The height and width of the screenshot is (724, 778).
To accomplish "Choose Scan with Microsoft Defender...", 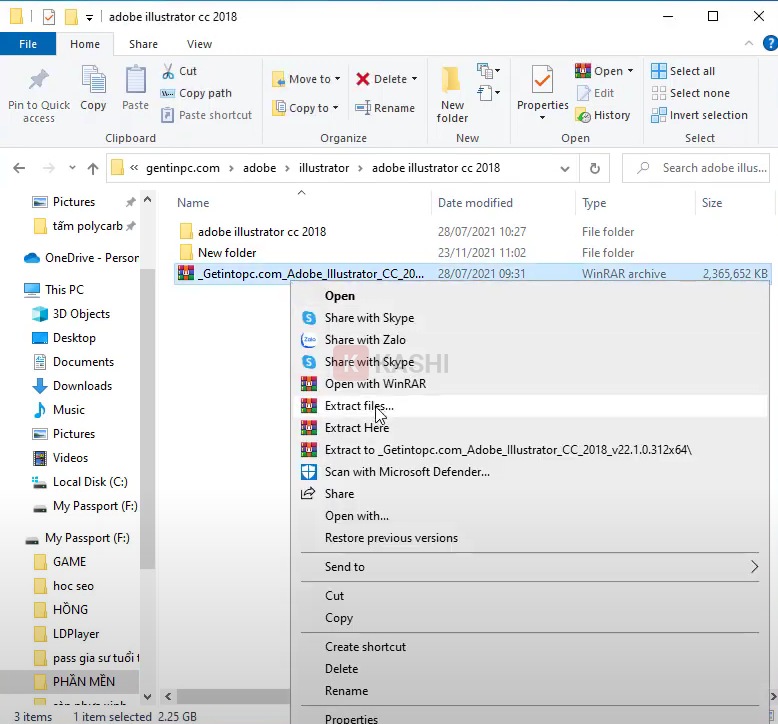I will click(407, 472).
